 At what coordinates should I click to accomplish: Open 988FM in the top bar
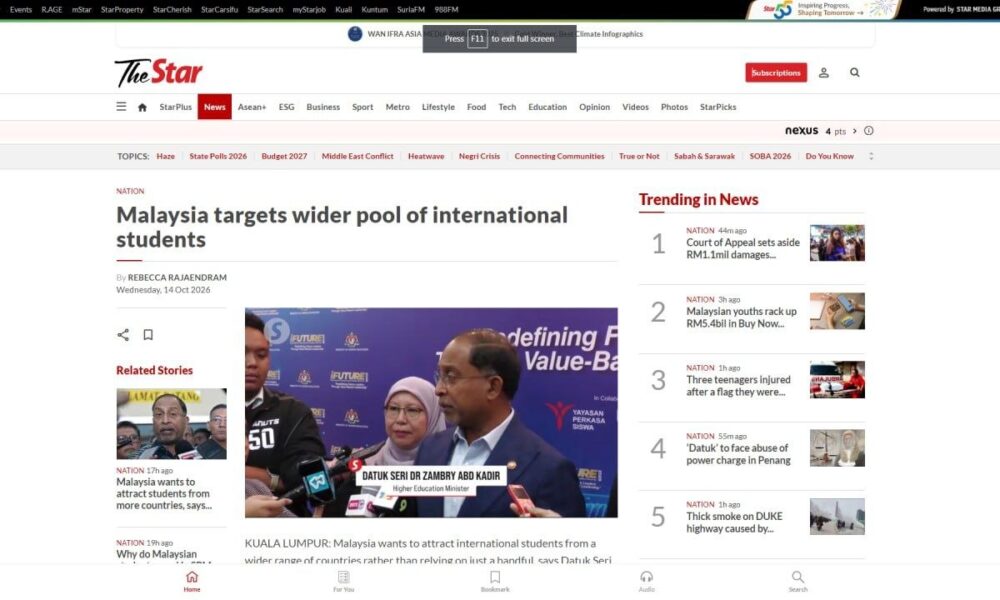click(x=446, y=10)
